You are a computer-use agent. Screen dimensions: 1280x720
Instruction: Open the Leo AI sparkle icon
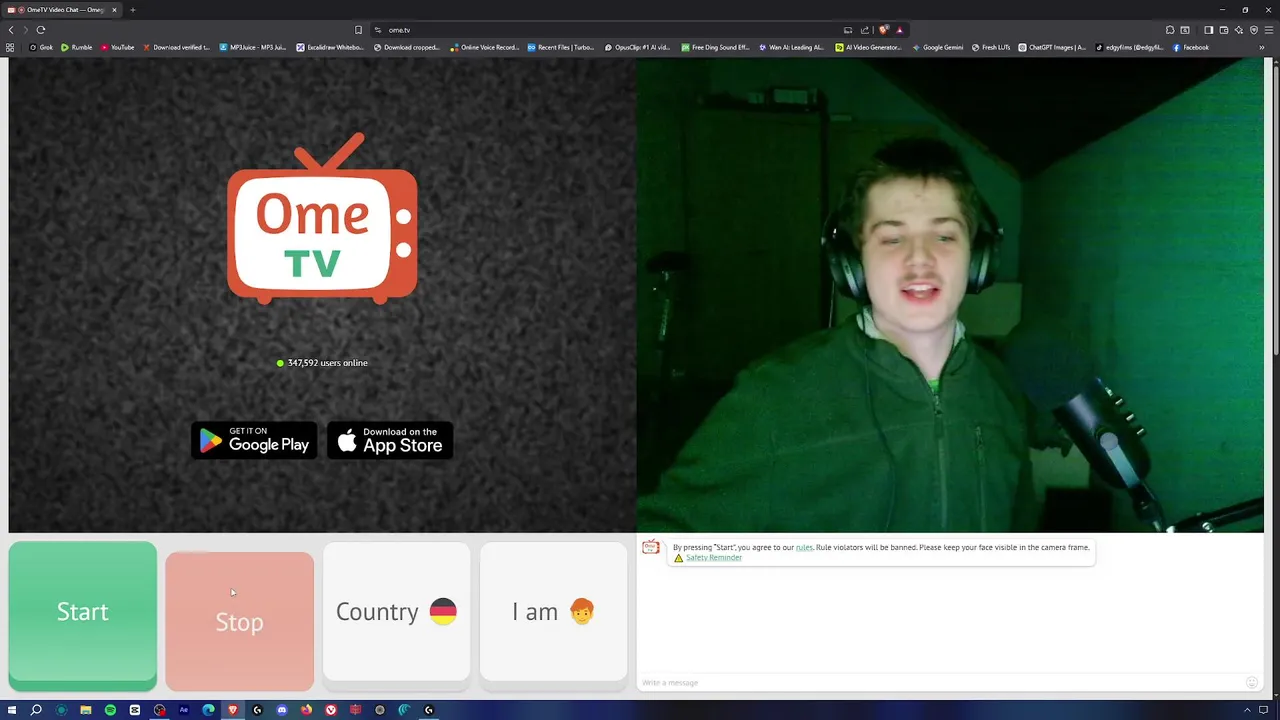pyautogui.click(x=1238, y=30)
